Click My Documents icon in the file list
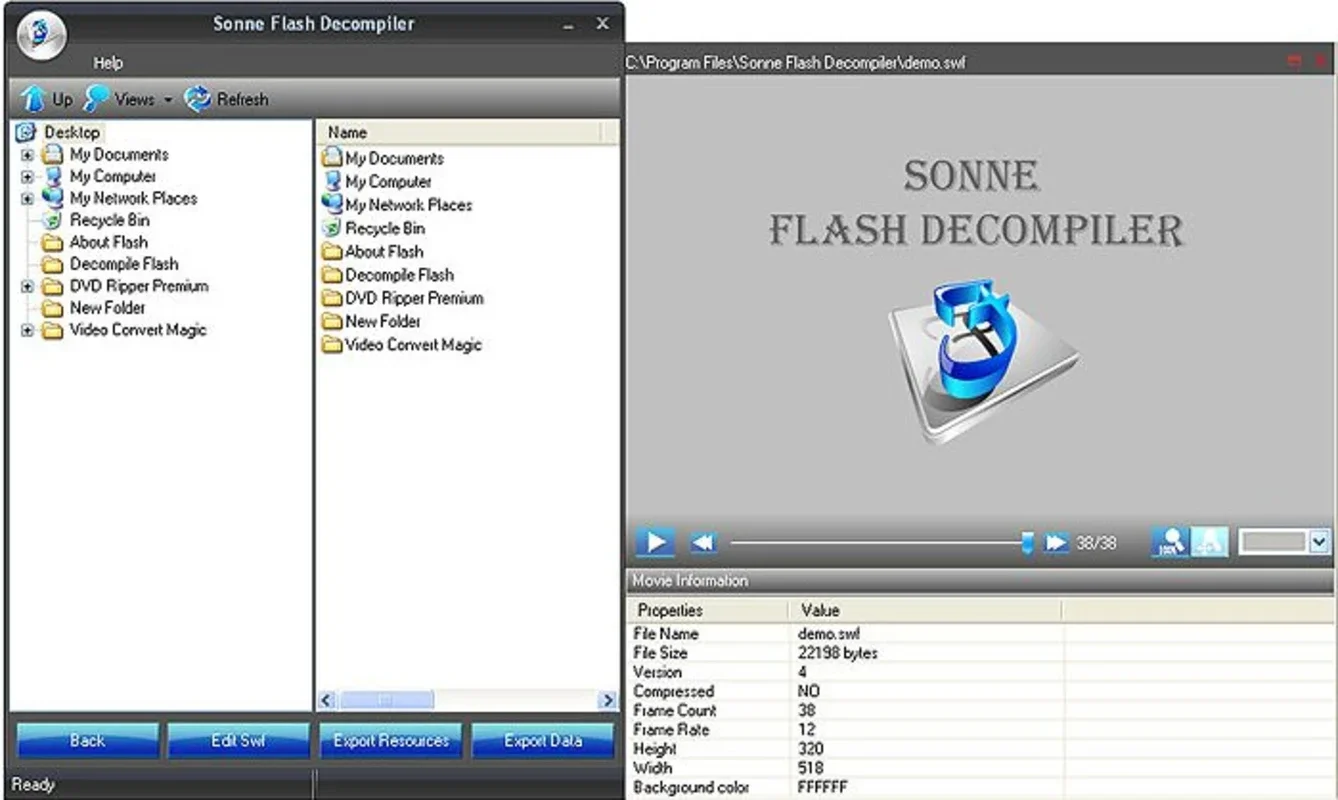The height and width of the screenshot is (800, 1338). [332, 158]
